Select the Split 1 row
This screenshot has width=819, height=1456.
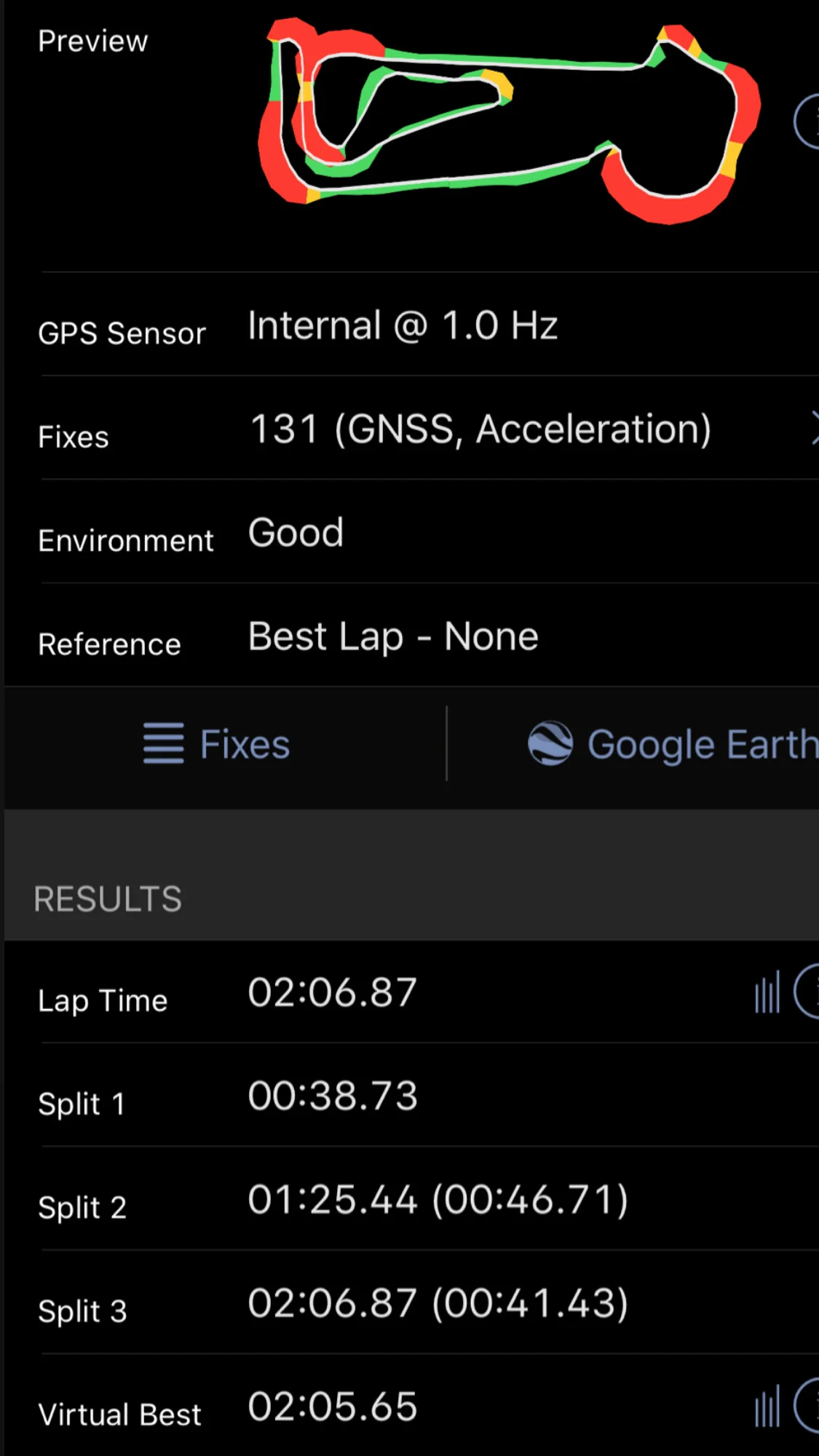pos(430,1096)
